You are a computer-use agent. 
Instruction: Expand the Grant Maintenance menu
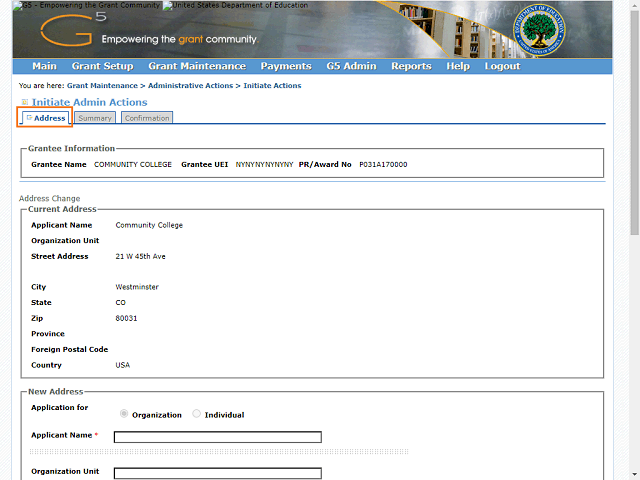click(x=196, y=67)
